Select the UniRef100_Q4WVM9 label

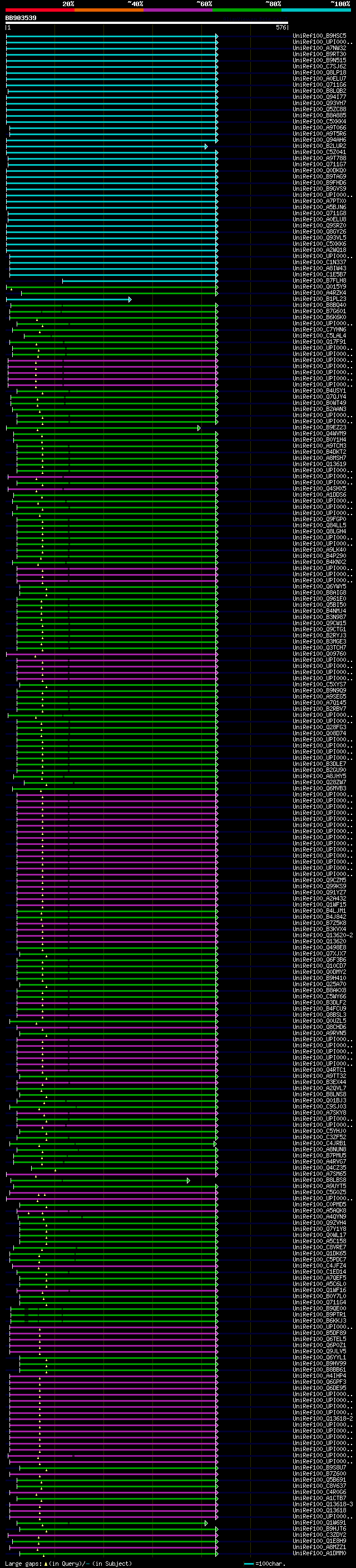pos(319,433)
